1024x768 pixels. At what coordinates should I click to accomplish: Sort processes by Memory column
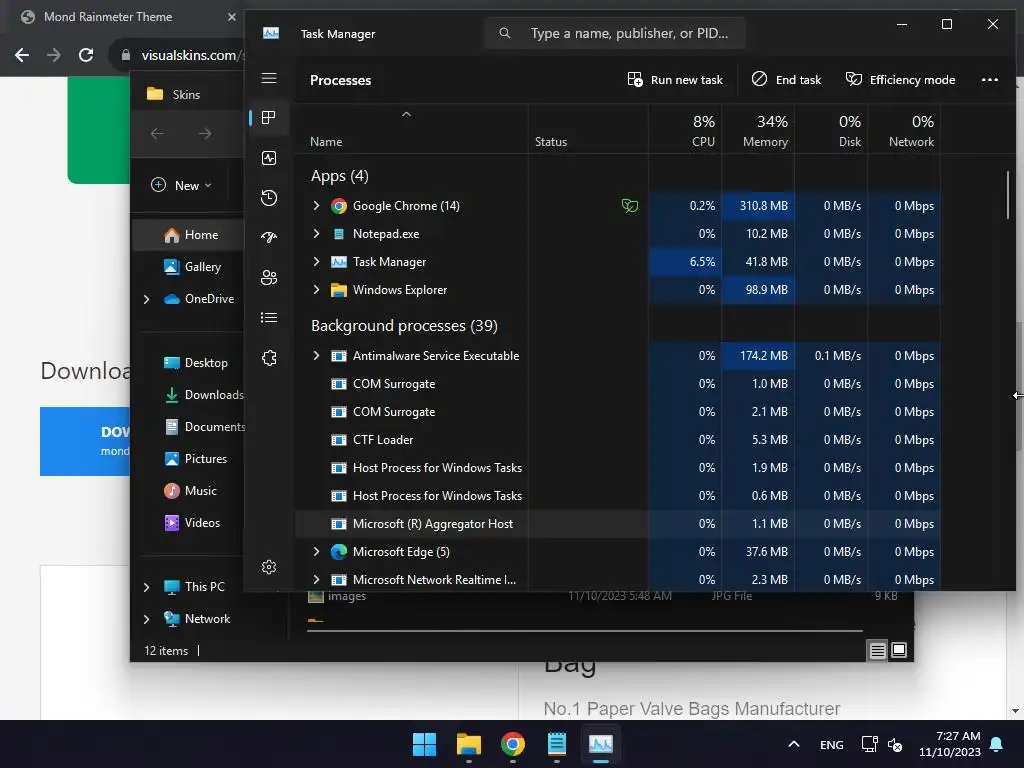[758, 129]
